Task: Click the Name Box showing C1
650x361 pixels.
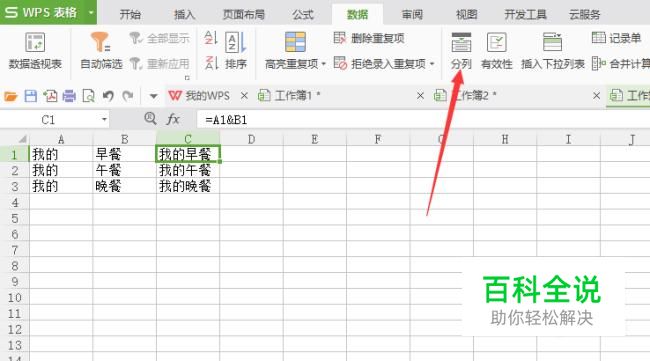Action: click(x=49, y=120)
